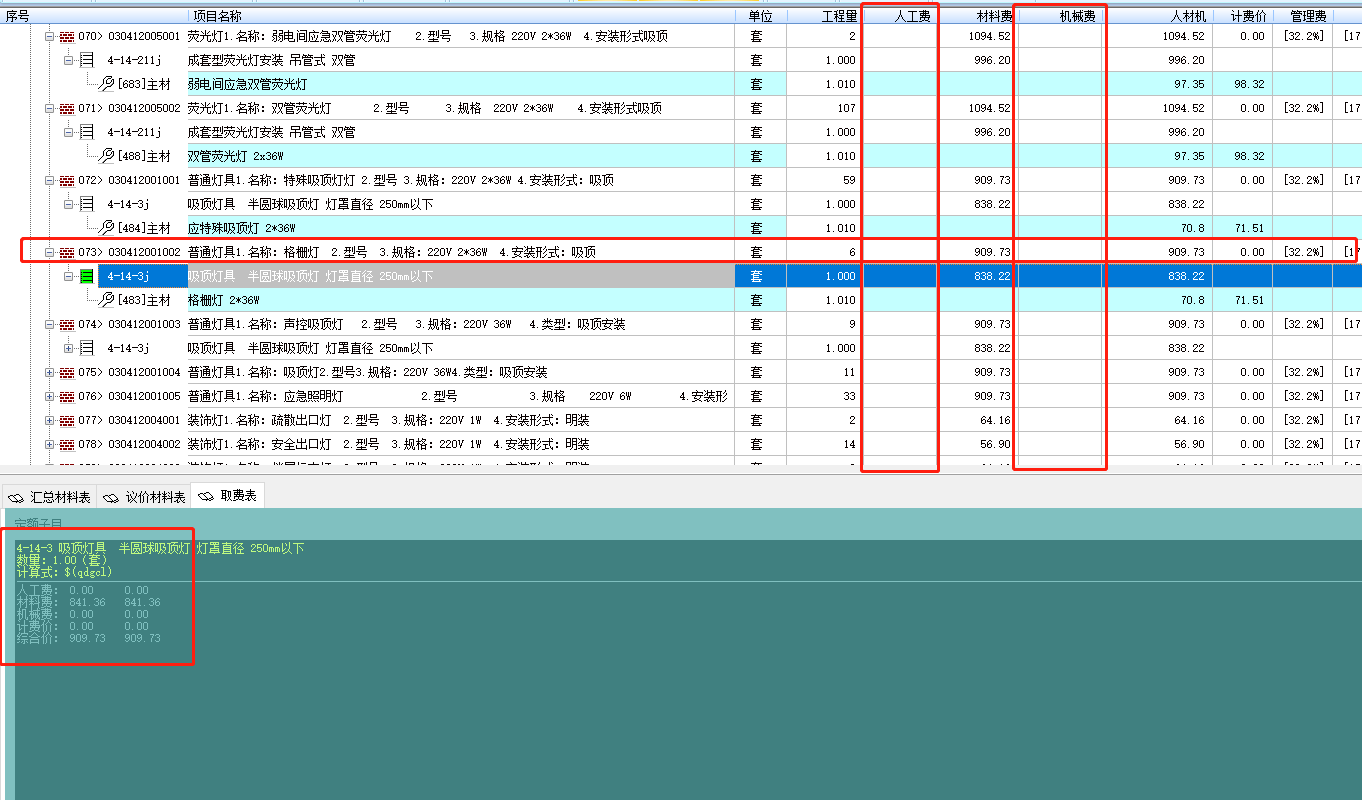Click the wrench icon beside [483]主材
Image resolution: width=1362 pixels, height=800 pixels.
coord(107,300)
